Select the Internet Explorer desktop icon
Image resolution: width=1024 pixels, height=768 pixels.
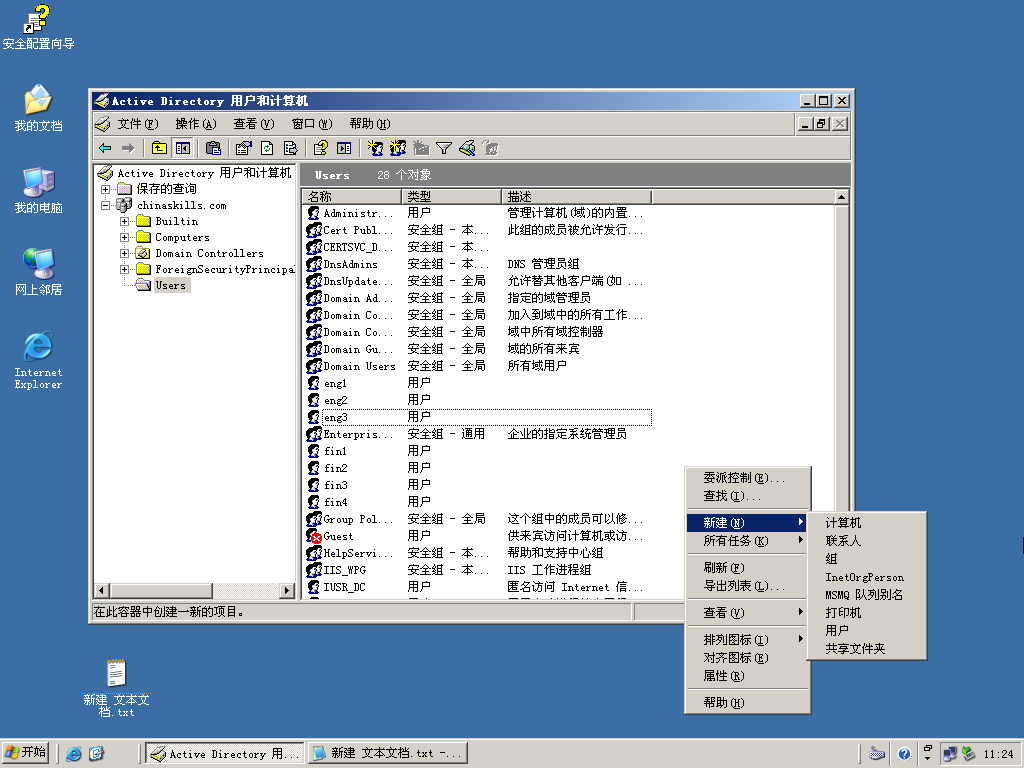click(39, 360)
